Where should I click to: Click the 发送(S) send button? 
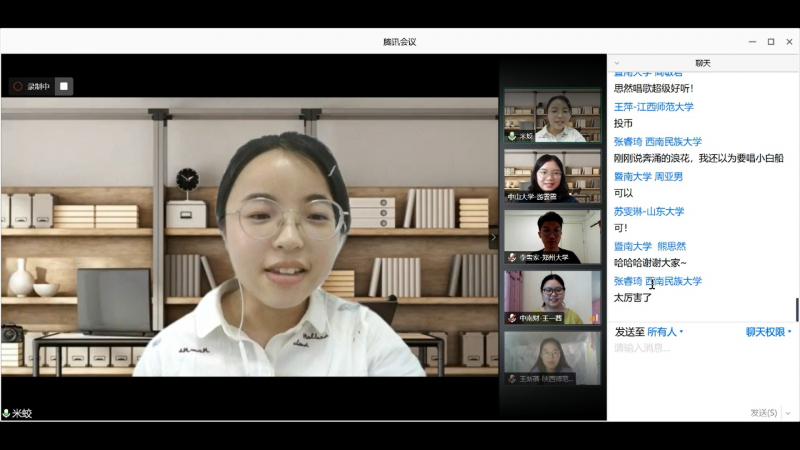click(x=763, y=412)
